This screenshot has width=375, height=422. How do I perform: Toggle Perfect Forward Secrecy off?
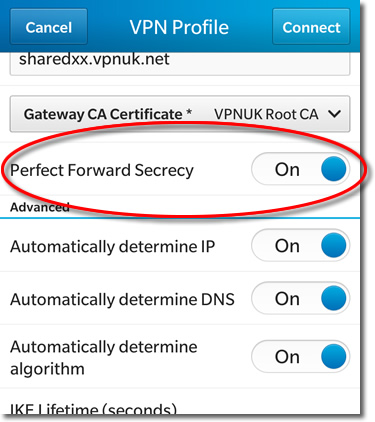point(301,169)
